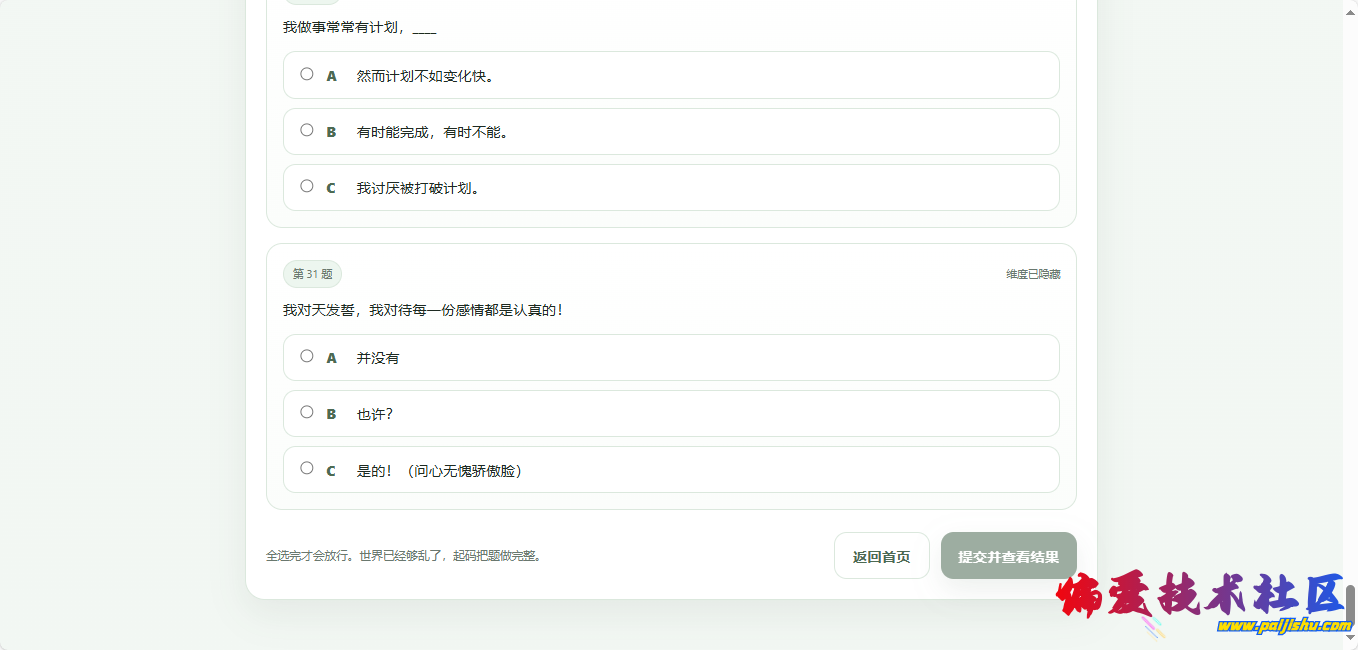Select radio button for option A 然而计划不如变化快
The width and height of the screenshot is (1358, 650).
pos(307,74)
